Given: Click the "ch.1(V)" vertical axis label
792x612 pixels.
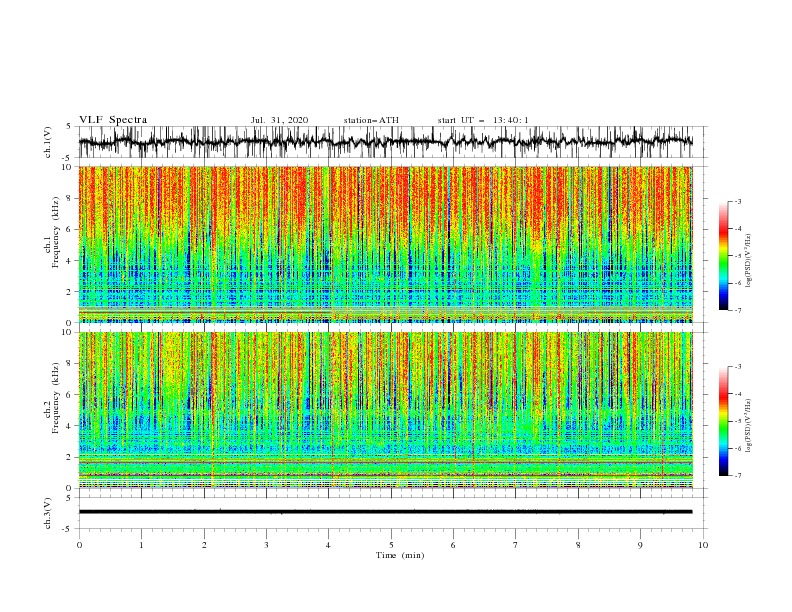Looking at the screenshot, I should point(48,142).
